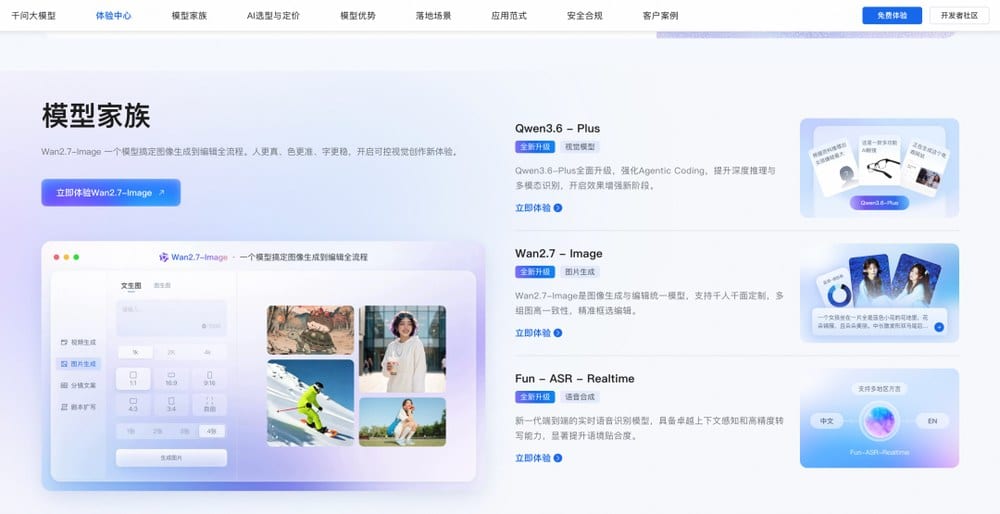Viewport: 1000px width, 514px height.
Task: Switch to the 文生图 tab
Action: point(131,286)
